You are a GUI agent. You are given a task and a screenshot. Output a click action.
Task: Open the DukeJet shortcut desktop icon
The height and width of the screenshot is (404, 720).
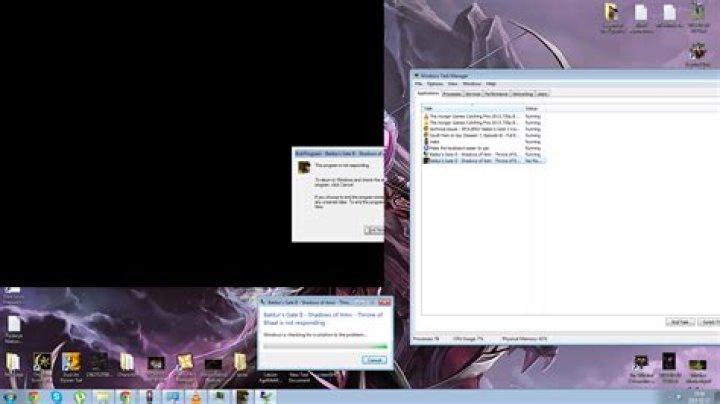(71, 363)
